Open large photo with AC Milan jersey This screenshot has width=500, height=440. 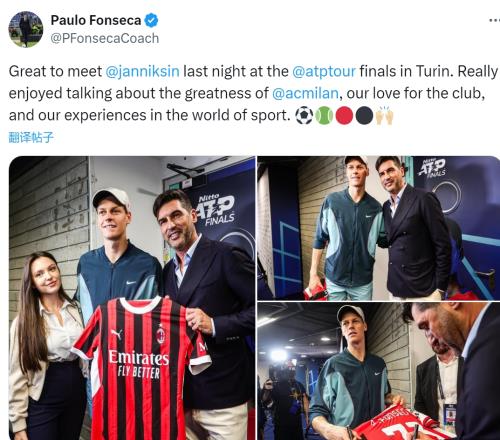tap(132, 298)
